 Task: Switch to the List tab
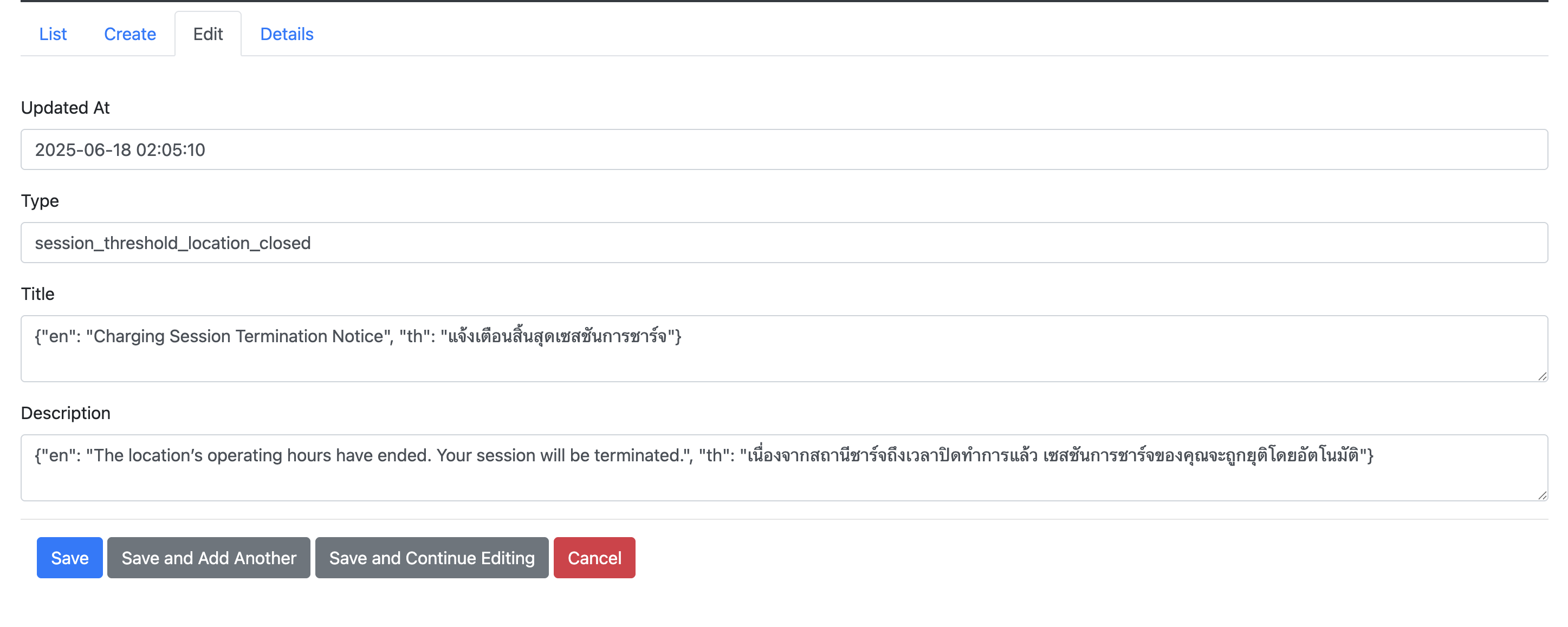click(x=53, y=34)
